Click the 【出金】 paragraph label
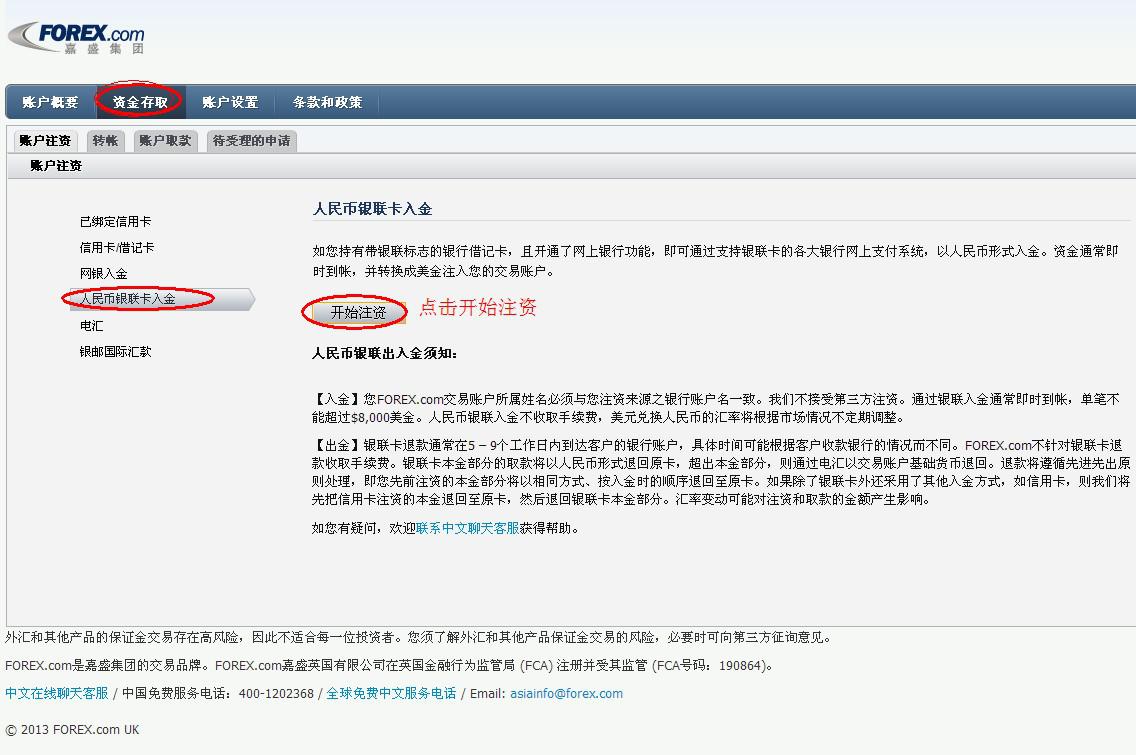The image size is (1136, 755). [338, 446]
